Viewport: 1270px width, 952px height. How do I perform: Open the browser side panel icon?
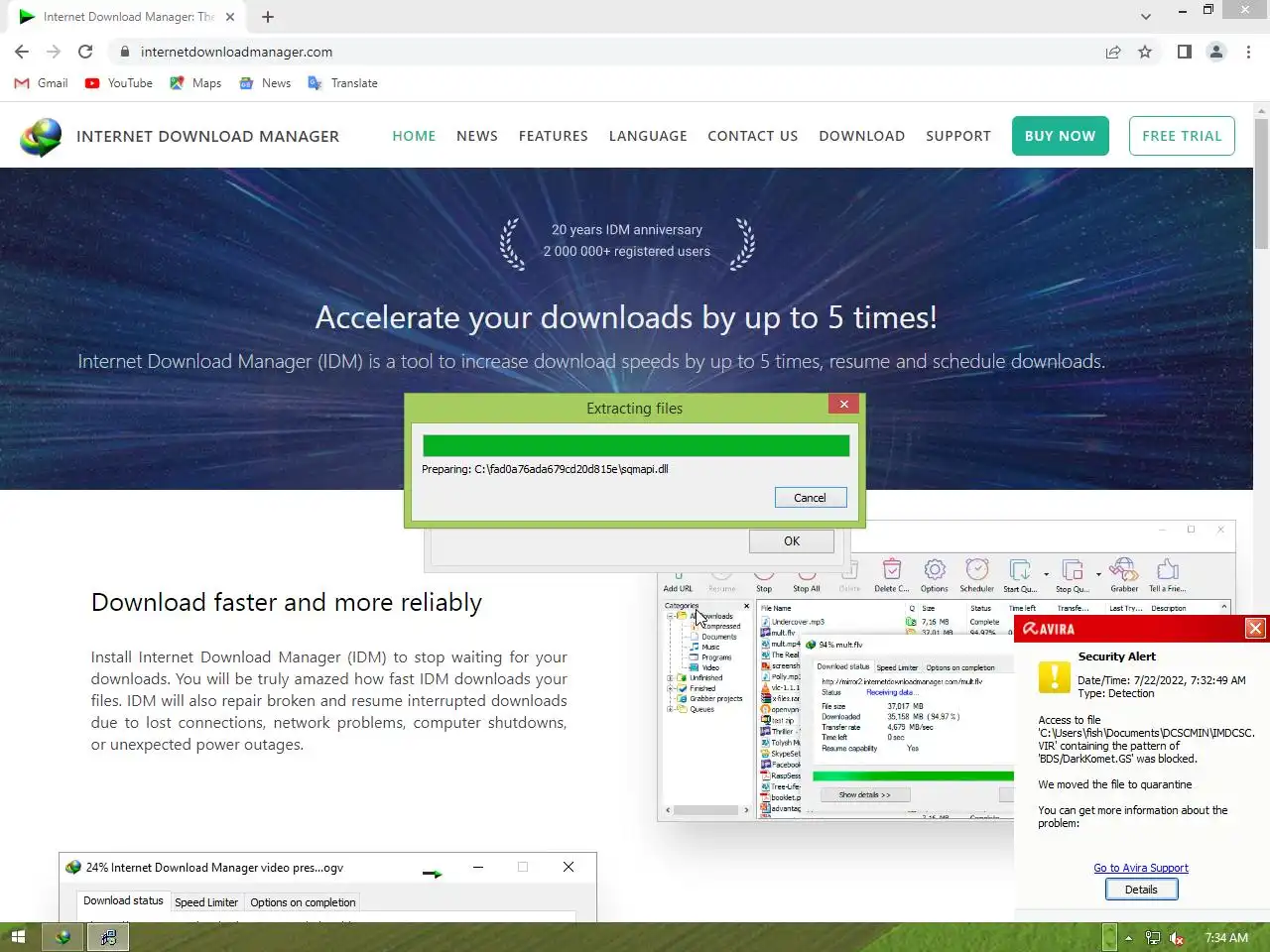click(1185, 52)
